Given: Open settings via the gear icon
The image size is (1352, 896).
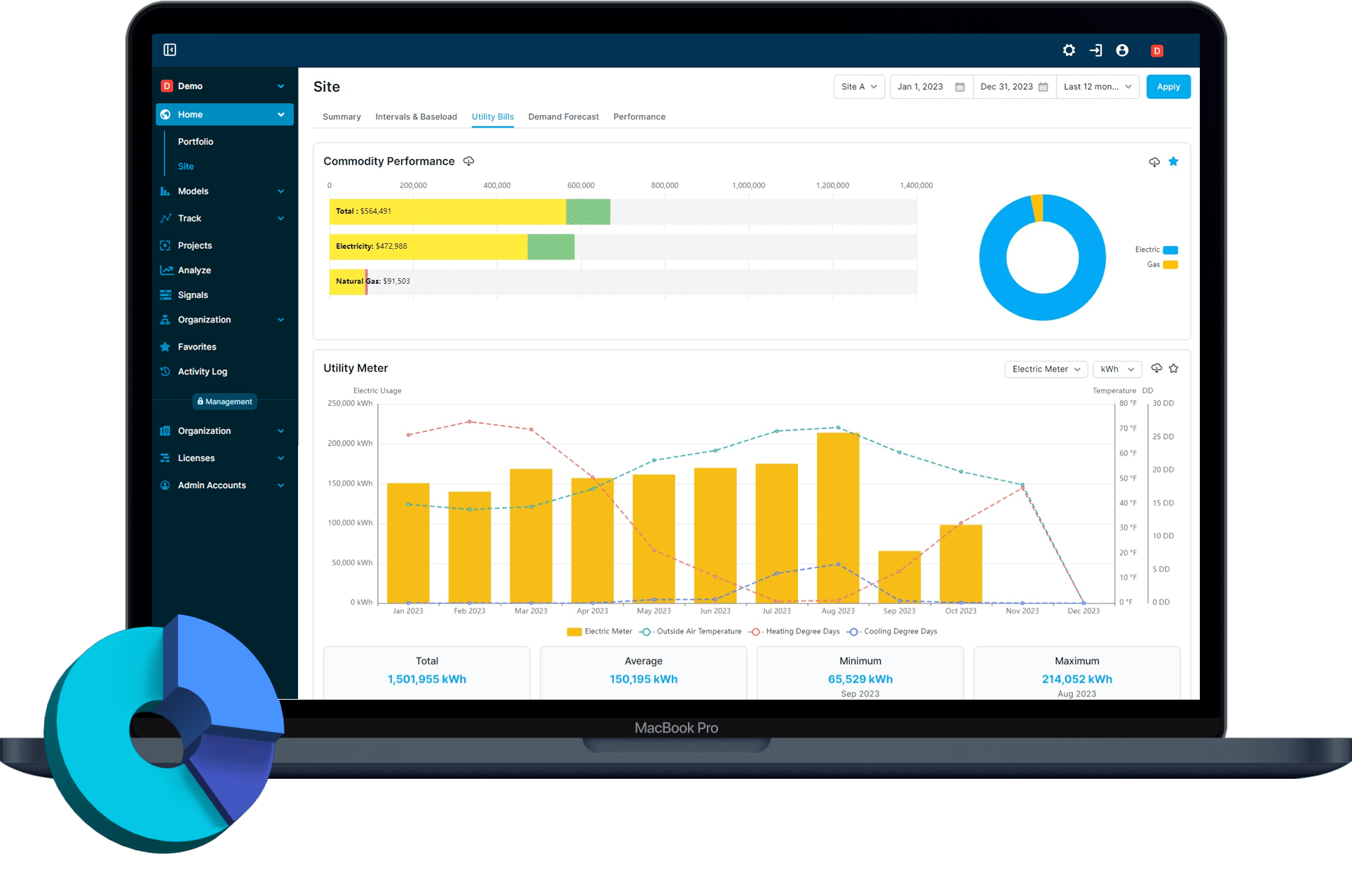Looking at the screenshot, I should [1069, 50].
